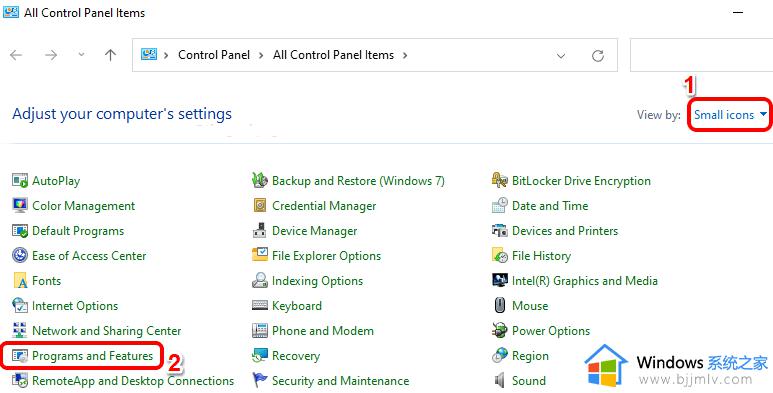Viewport: 773px width, 393px height.
Task: Expand chevron after All Control Panel Items
Action: point(405,55)
